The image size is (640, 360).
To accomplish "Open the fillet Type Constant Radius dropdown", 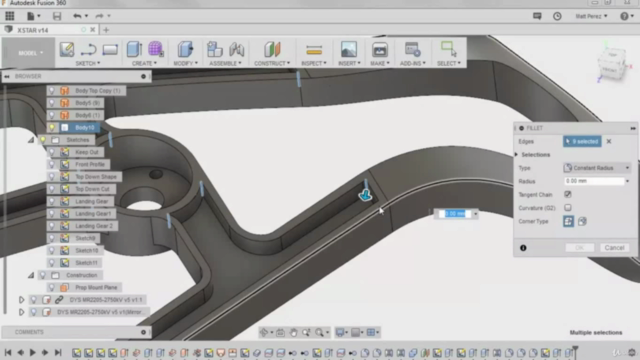I will point(597,168).
